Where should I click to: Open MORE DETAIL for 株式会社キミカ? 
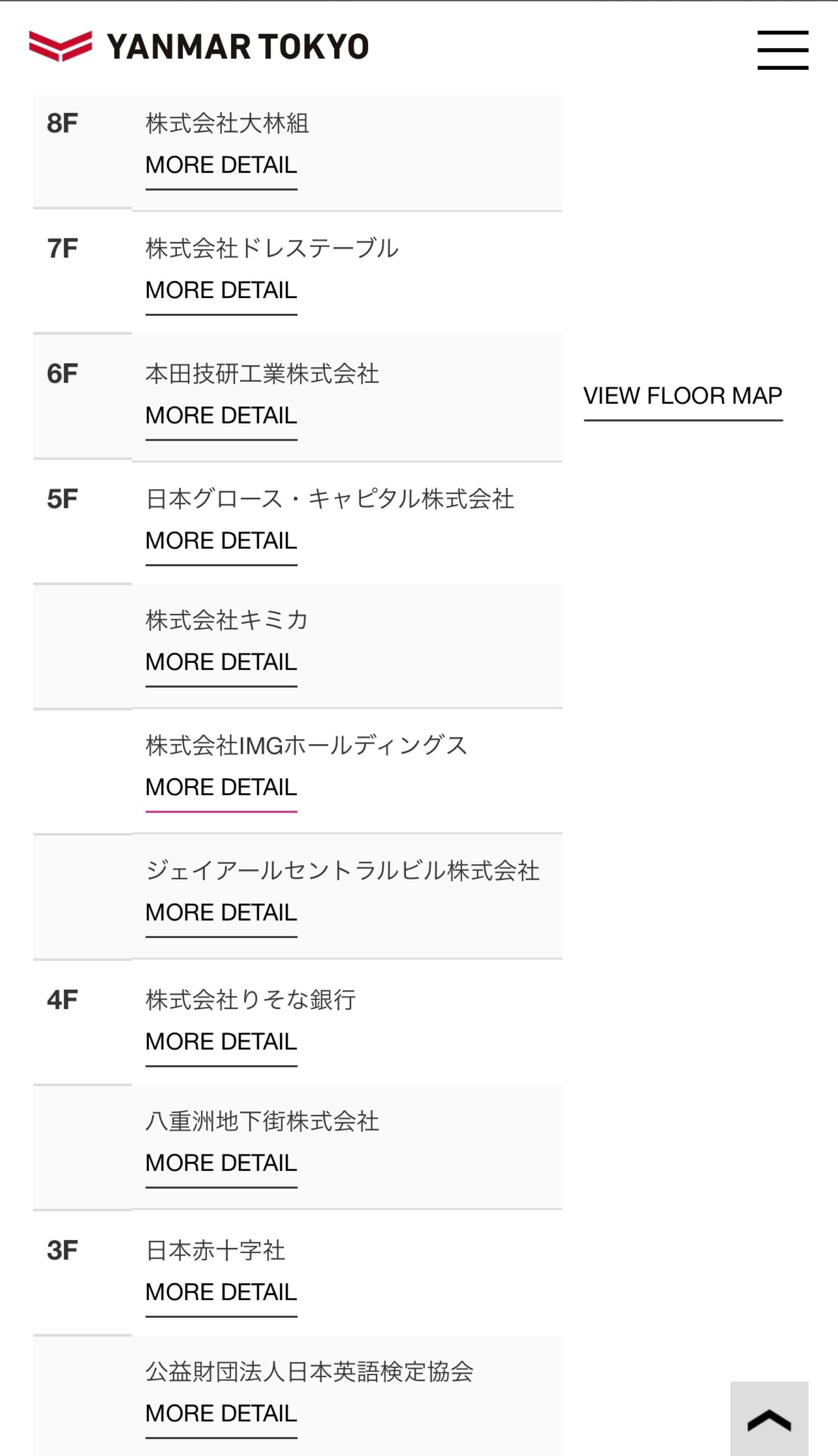[x=221, y=662]
